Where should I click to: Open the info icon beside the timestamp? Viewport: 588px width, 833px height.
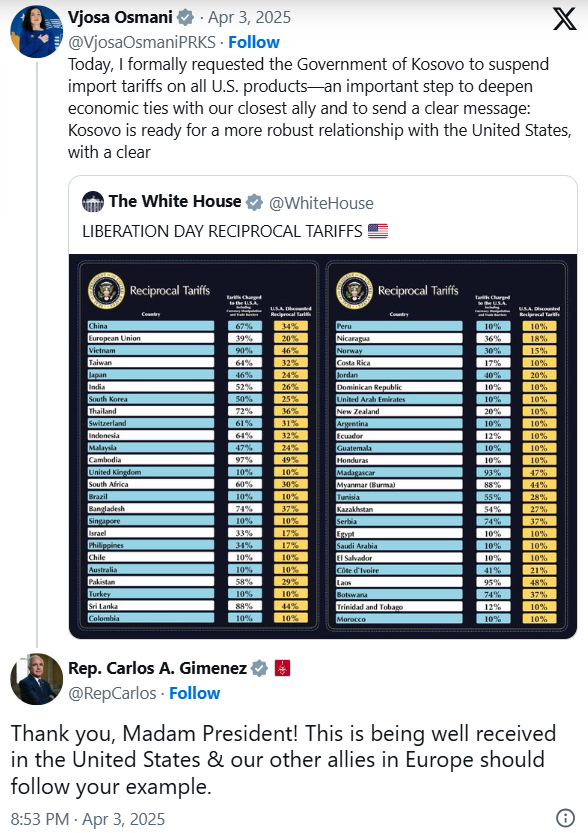click(565, 818)
